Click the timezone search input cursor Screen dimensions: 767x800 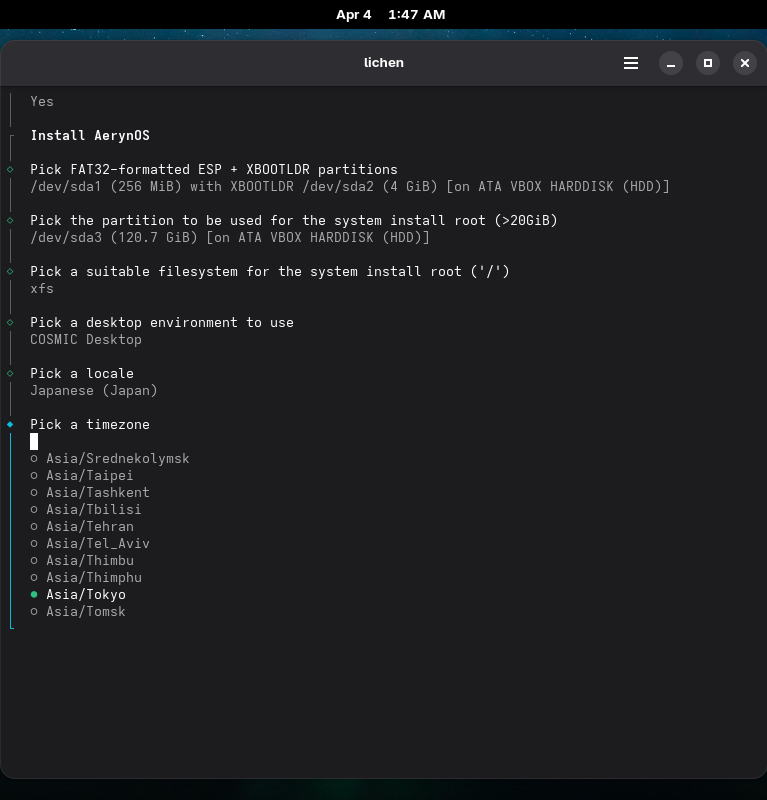pyautogui.click(x=34, y=441)
